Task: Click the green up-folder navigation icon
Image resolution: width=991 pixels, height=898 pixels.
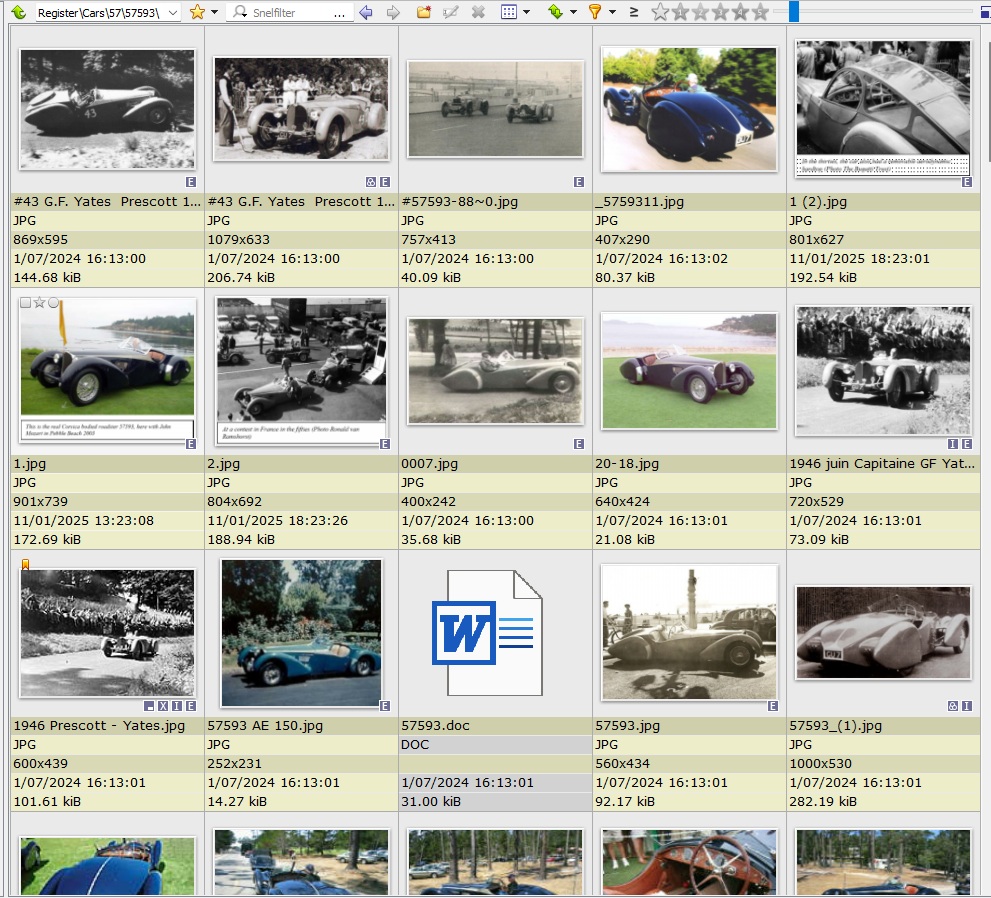Action: point(18,12)
